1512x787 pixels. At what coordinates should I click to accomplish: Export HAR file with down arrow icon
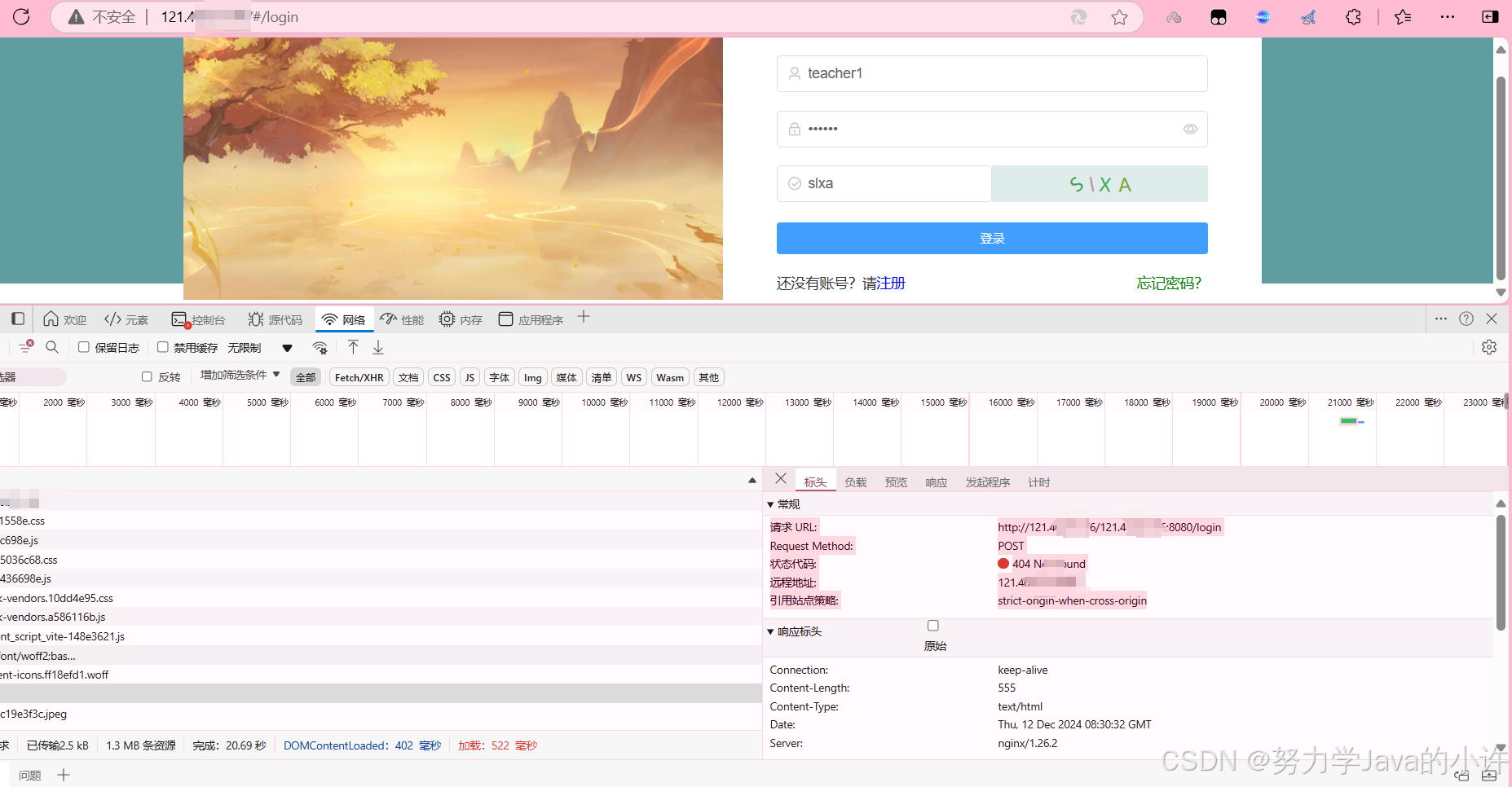[378, 347]
